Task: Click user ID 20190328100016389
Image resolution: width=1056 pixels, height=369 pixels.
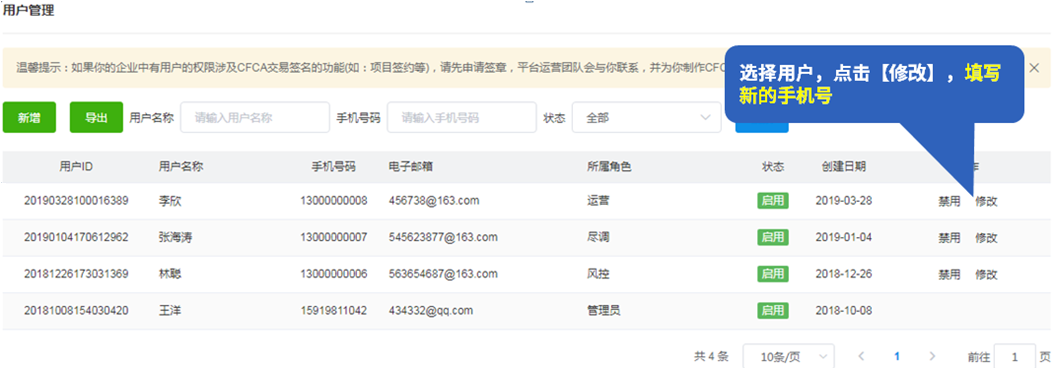Action: 76,201
